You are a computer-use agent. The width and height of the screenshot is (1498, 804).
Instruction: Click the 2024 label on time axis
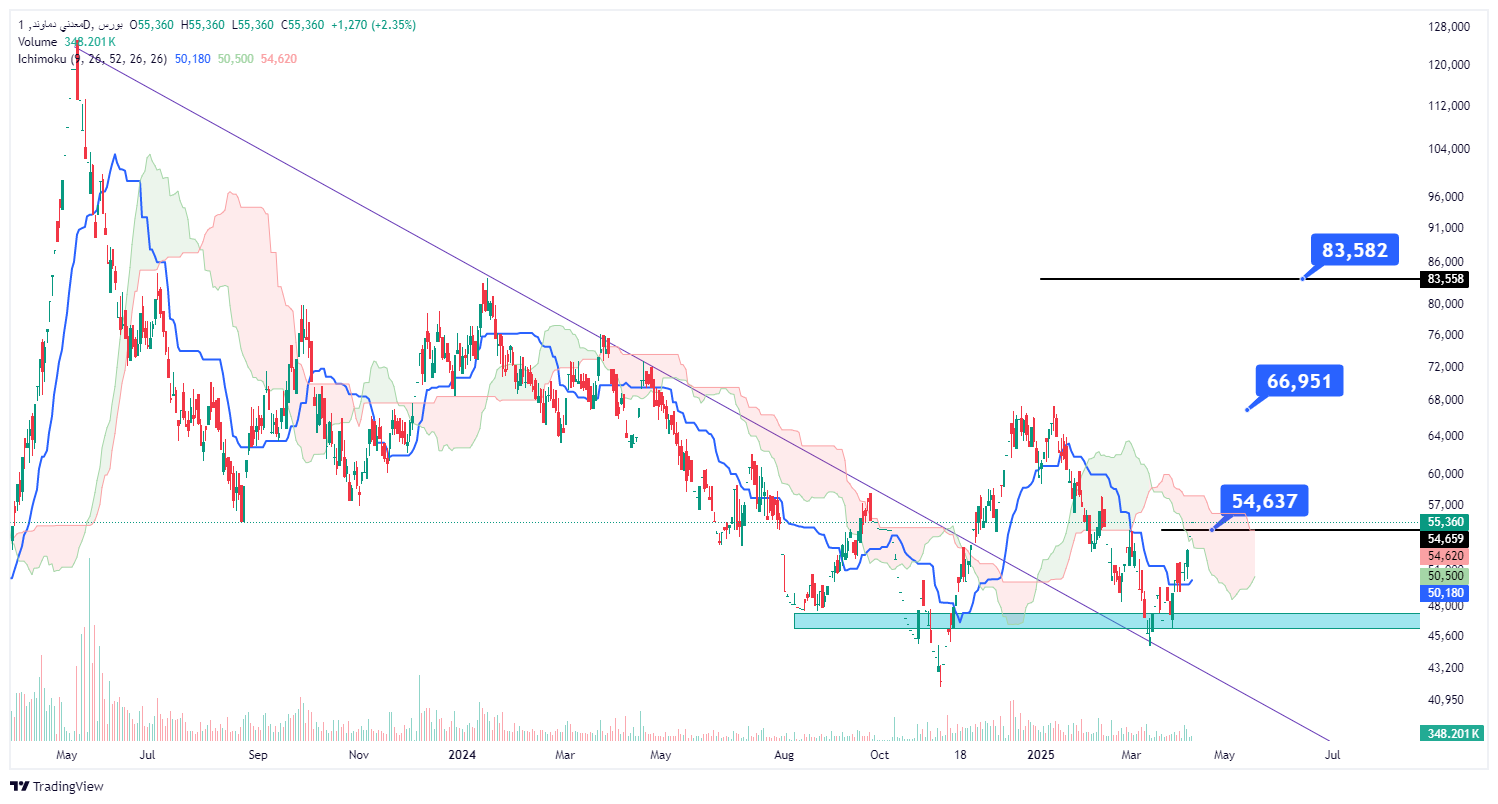pyautogui.click(x=461, y=755)
